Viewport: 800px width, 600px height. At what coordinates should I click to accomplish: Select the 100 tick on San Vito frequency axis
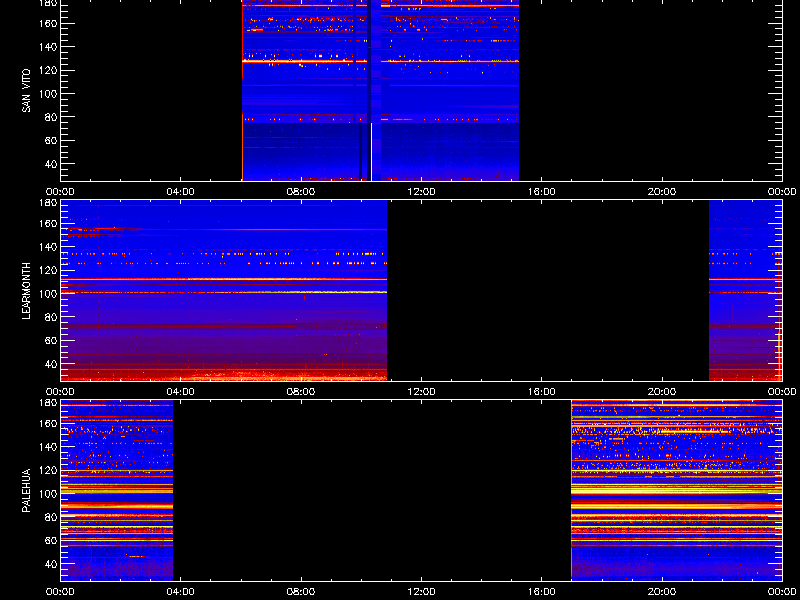point(48,94)
